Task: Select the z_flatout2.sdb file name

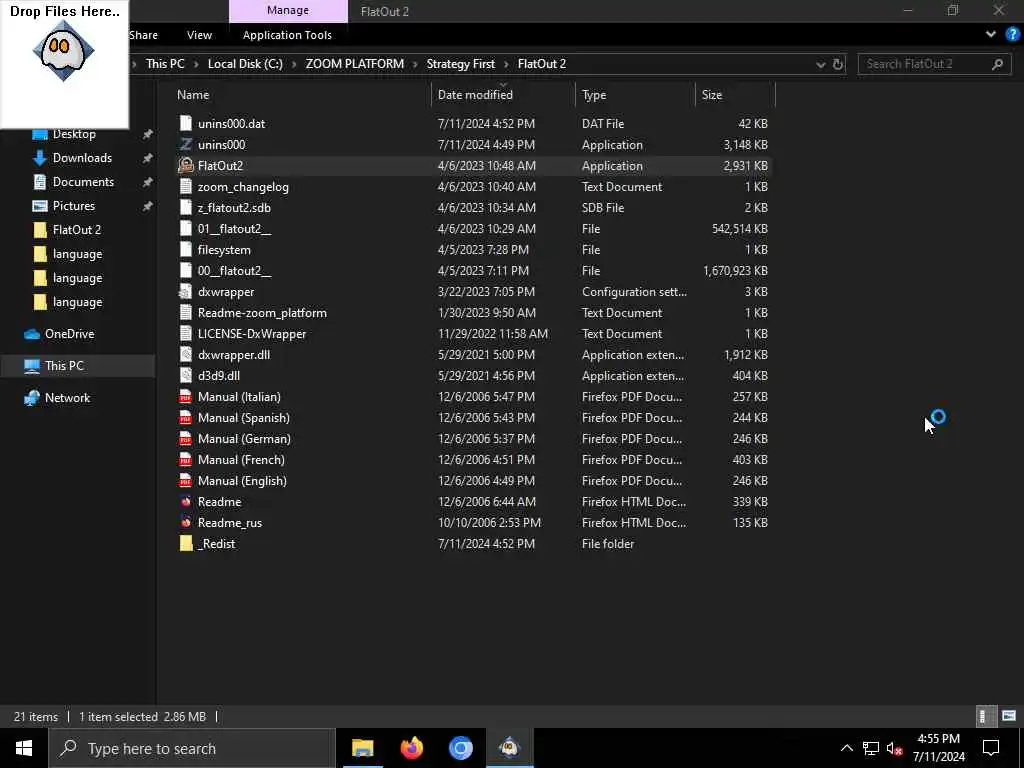Action: pyautogui.click(x=234, y=208)
